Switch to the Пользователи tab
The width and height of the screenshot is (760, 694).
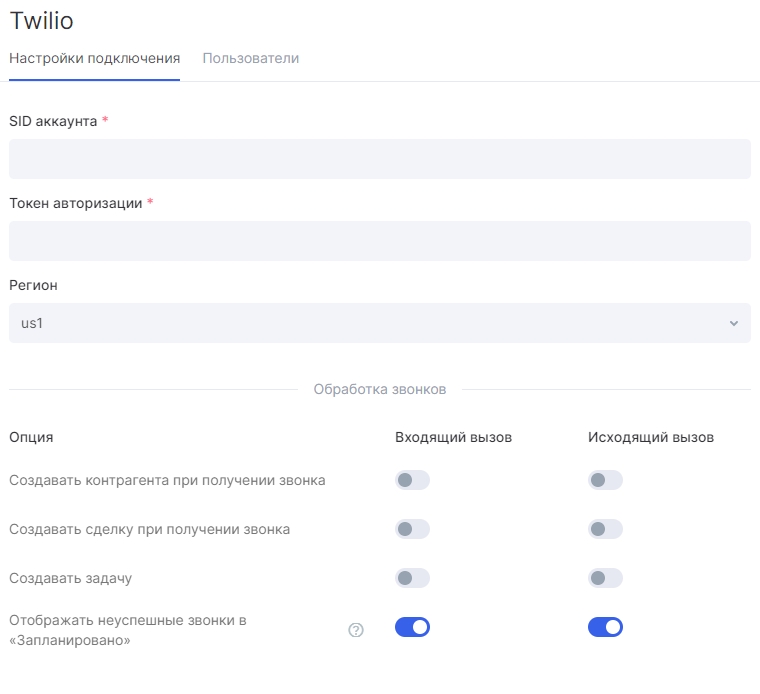[x=251, y=58]
